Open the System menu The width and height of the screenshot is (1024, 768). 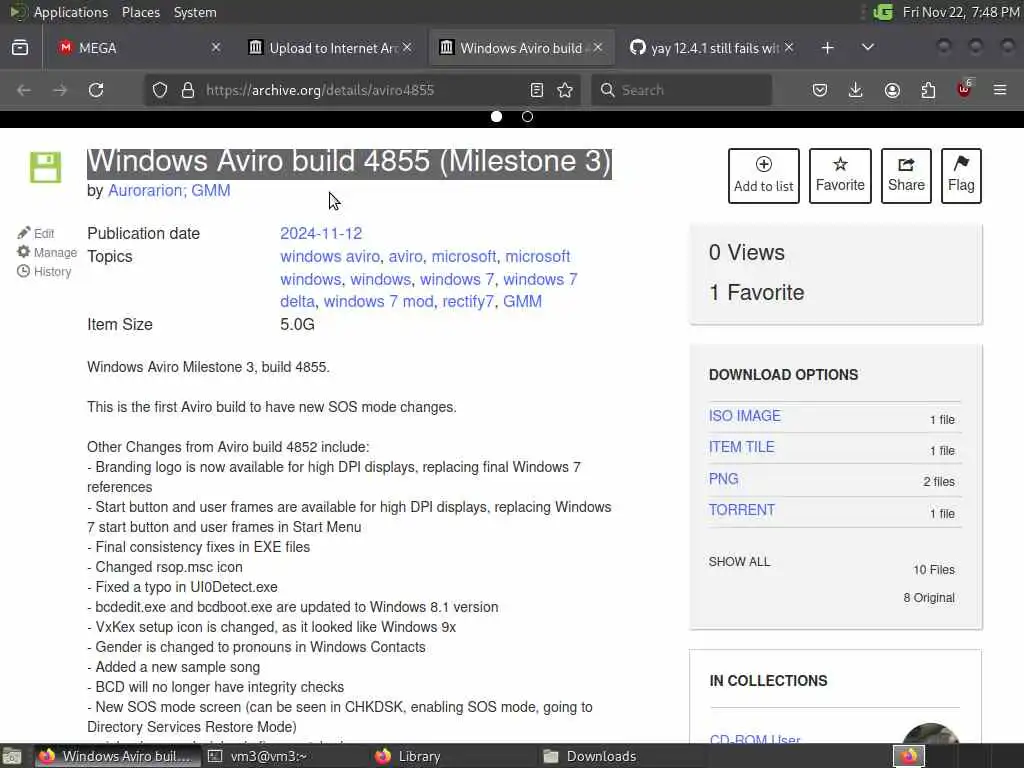(x=195, y=12)
